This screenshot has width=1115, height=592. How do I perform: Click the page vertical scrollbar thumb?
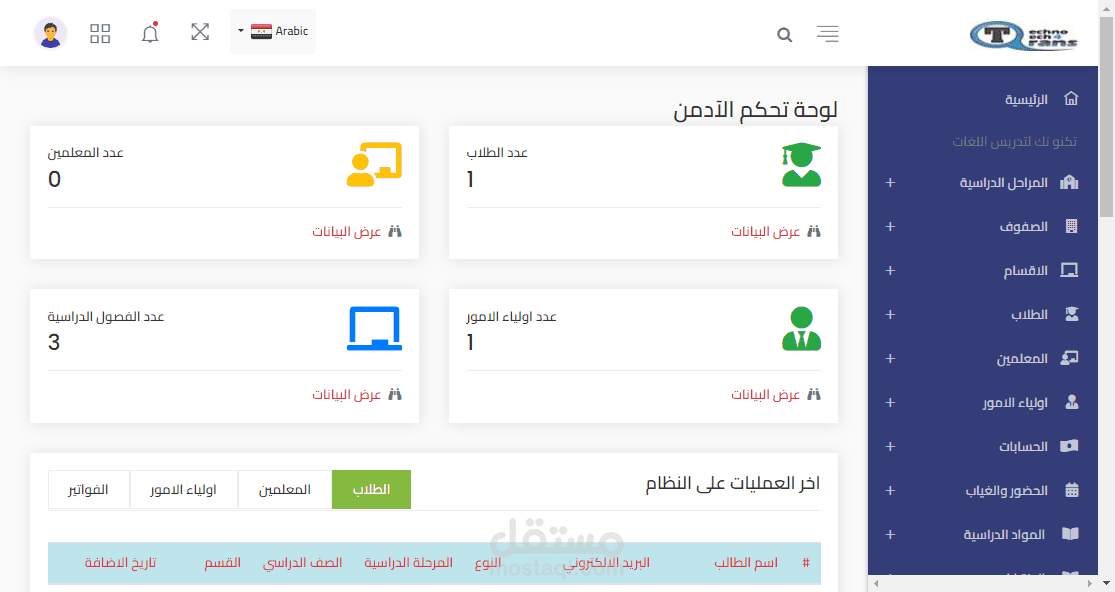(x=1106, y=117)
